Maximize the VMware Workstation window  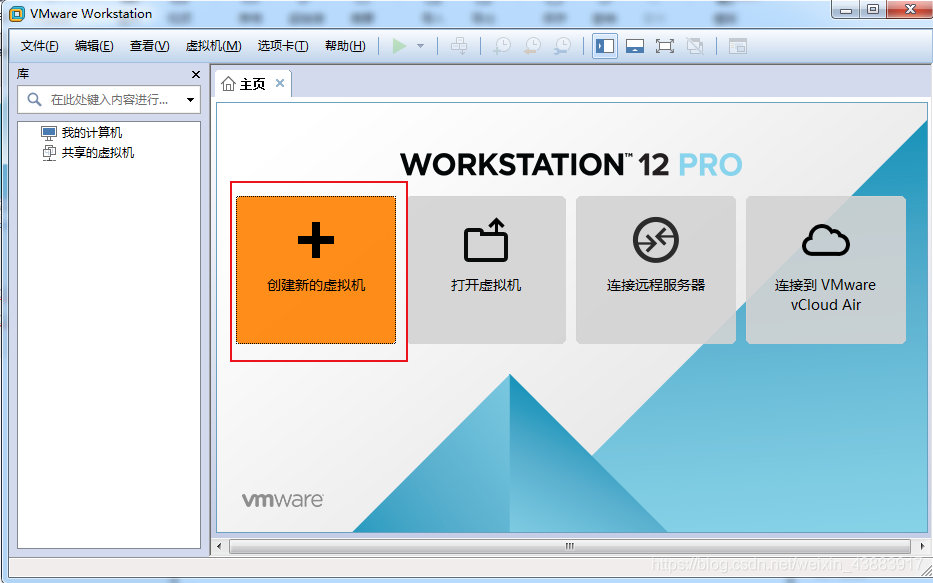tap(873, 10)
